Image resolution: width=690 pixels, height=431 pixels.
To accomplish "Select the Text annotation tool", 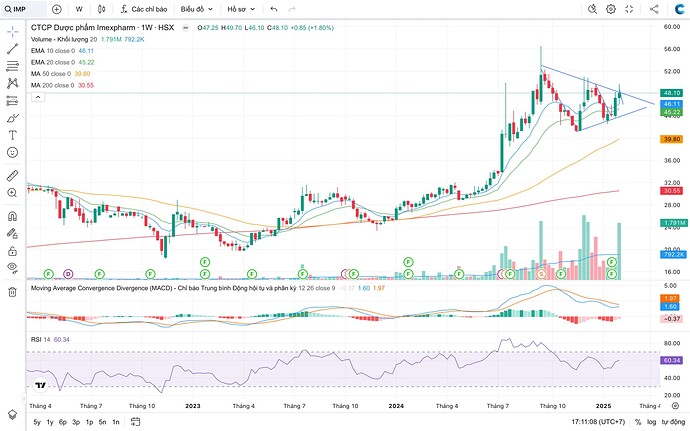I will point(12,134).
